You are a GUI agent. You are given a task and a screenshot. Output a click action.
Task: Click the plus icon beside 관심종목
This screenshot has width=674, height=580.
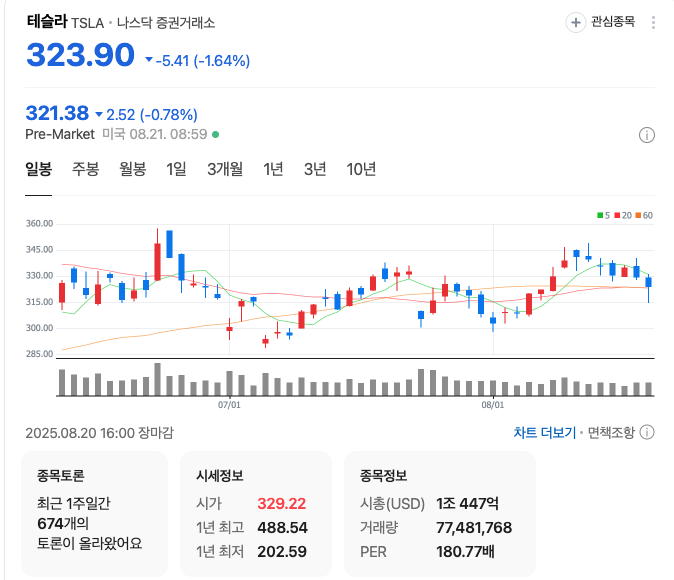coord(576,22)
